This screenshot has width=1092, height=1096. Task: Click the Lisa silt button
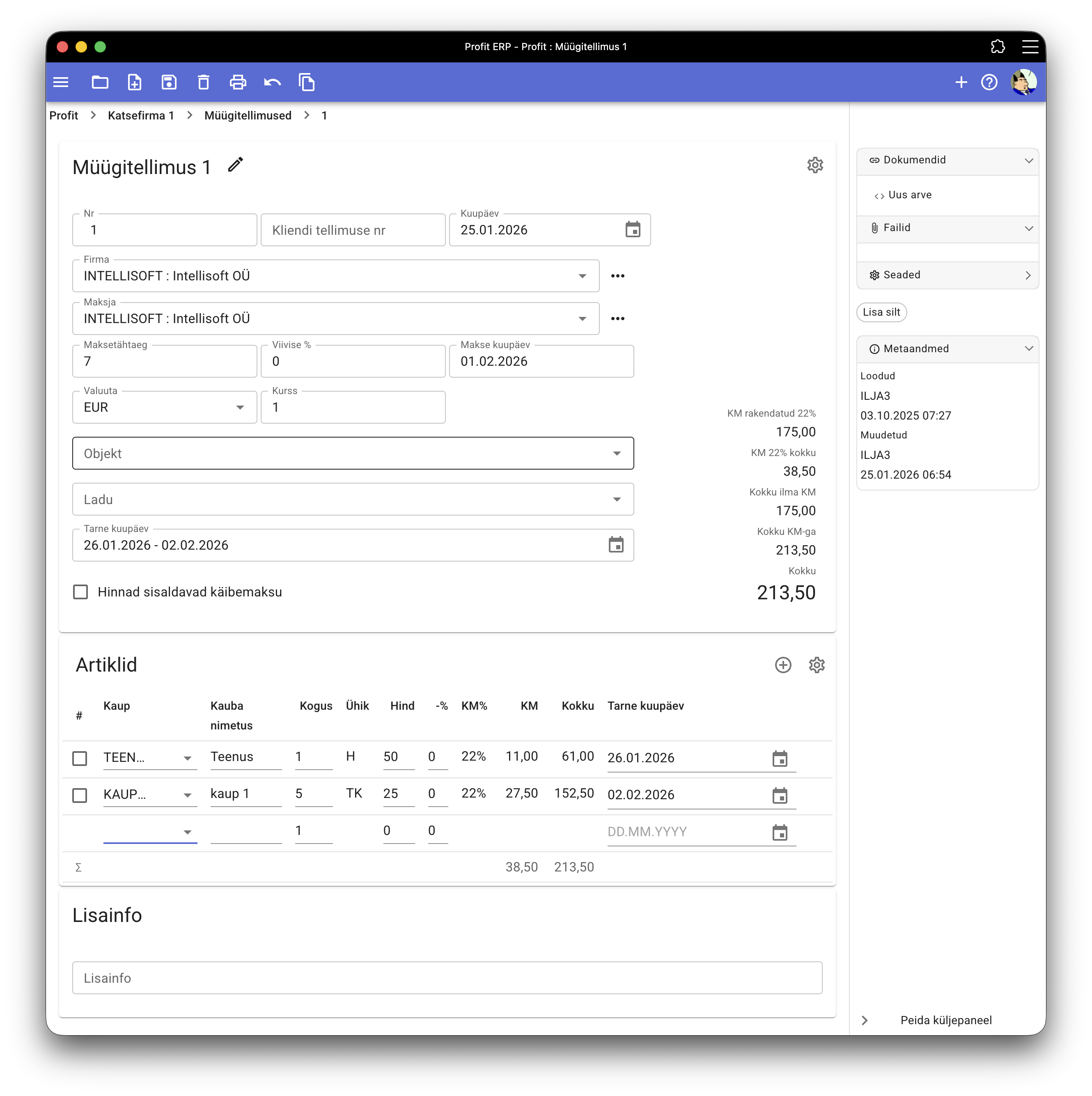[881, 312]
